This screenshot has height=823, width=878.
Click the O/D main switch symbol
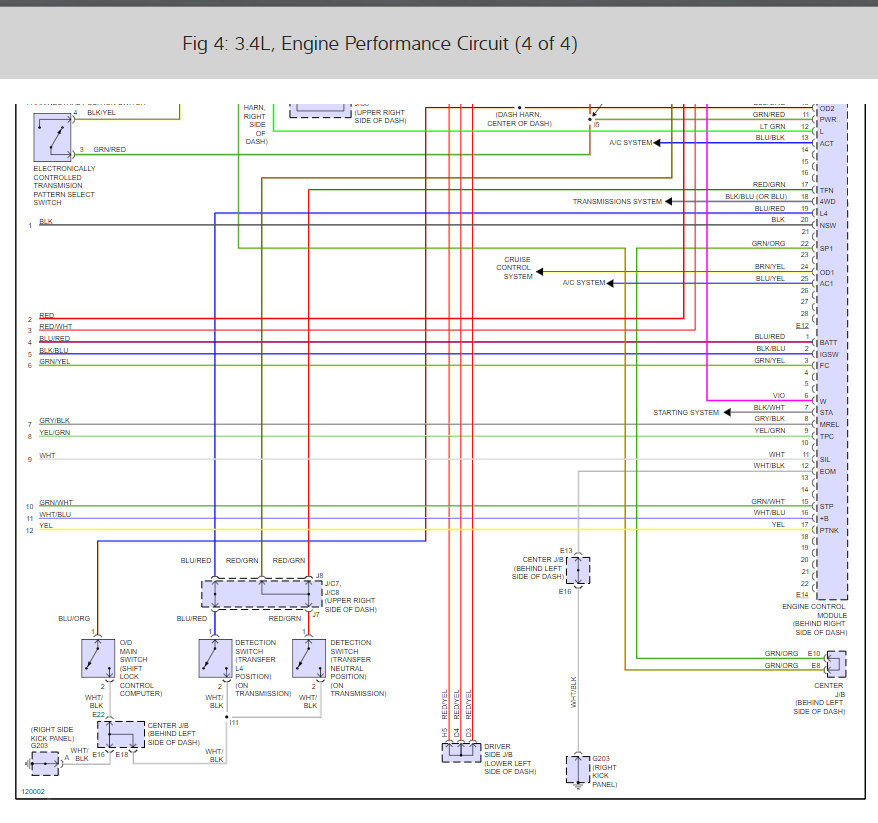(98, 658)
